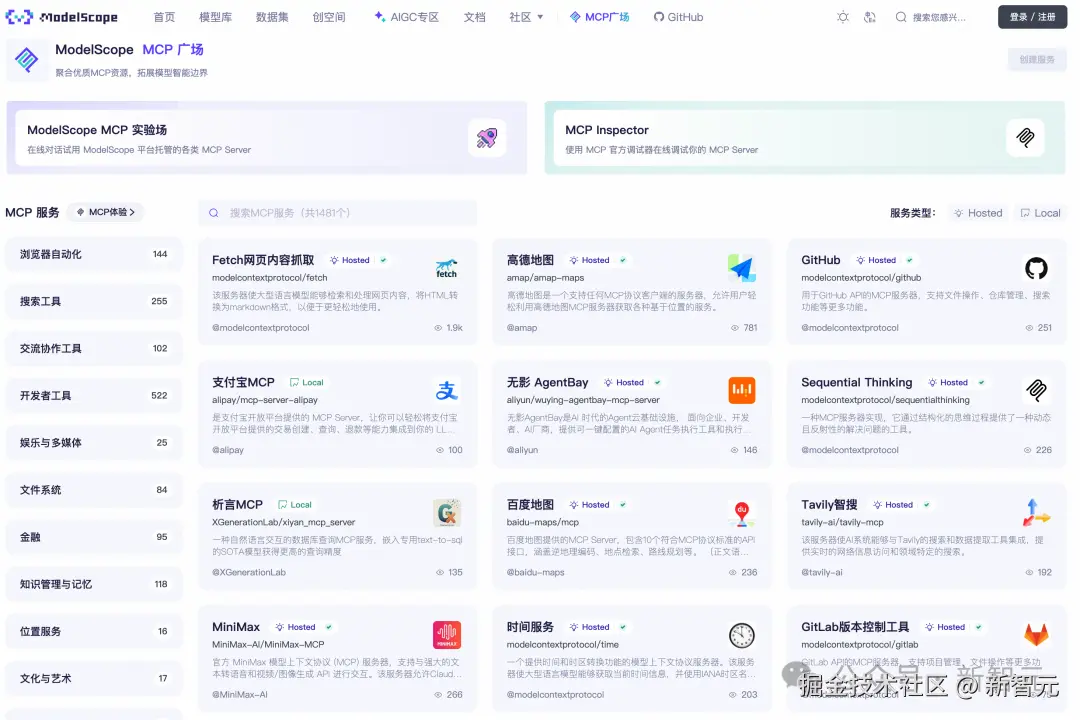Open the 文档 nav item
The height and width of the screenshot is (720, 1080).
tap(474, 17)
